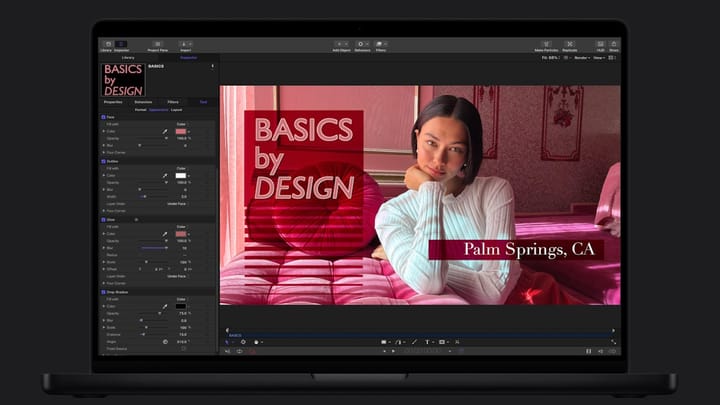
Task: Open the Filters inspector tab
Action: (x=173, y=102)
